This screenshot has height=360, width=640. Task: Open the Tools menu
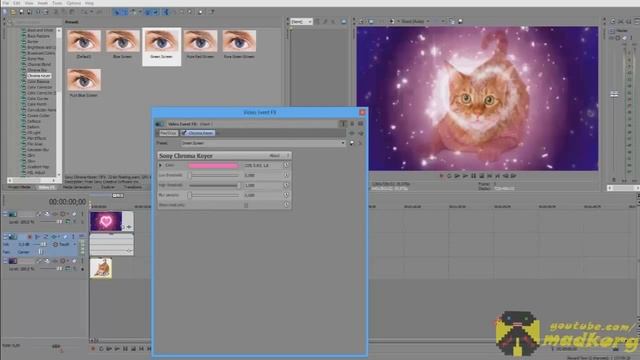[x=57, y=3]
